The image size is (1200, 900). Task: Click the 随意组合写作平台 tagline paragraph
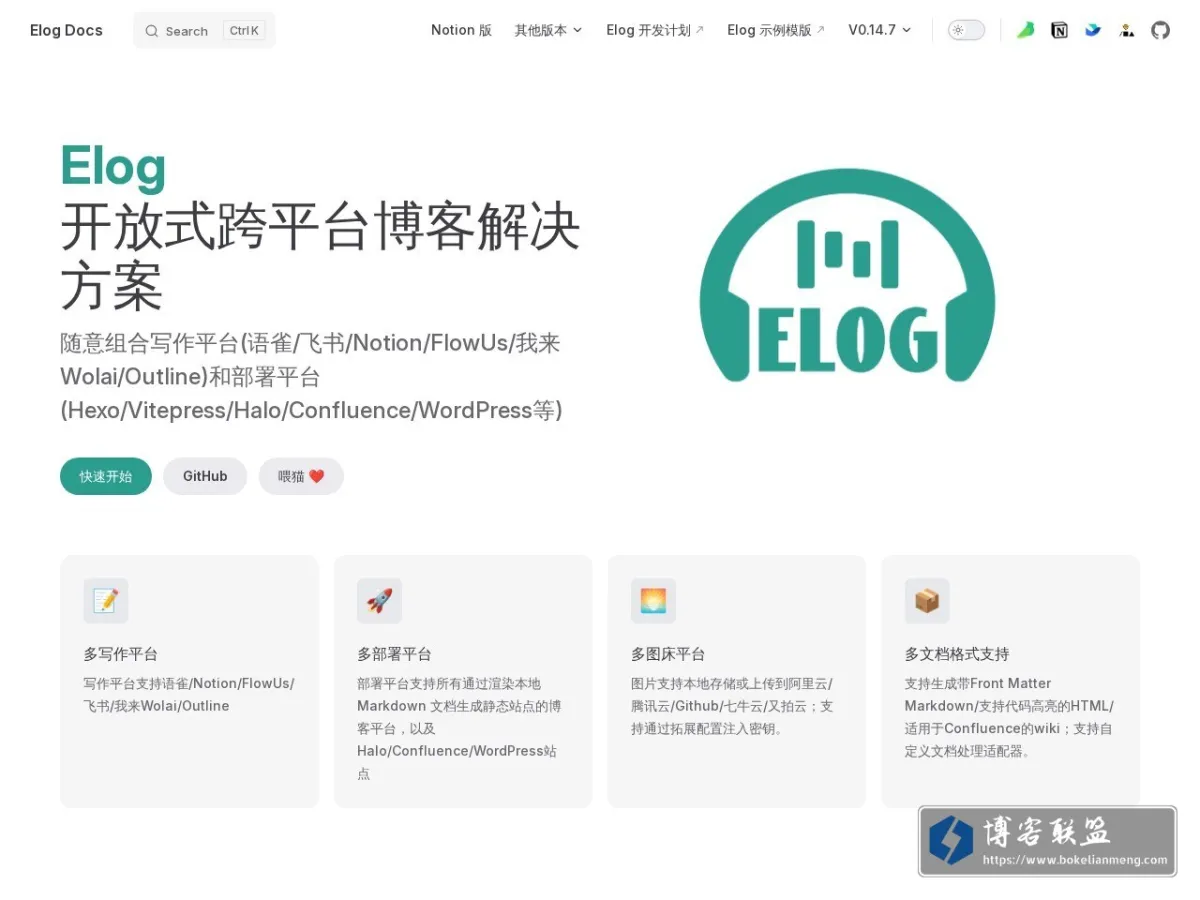pos(311,377)
